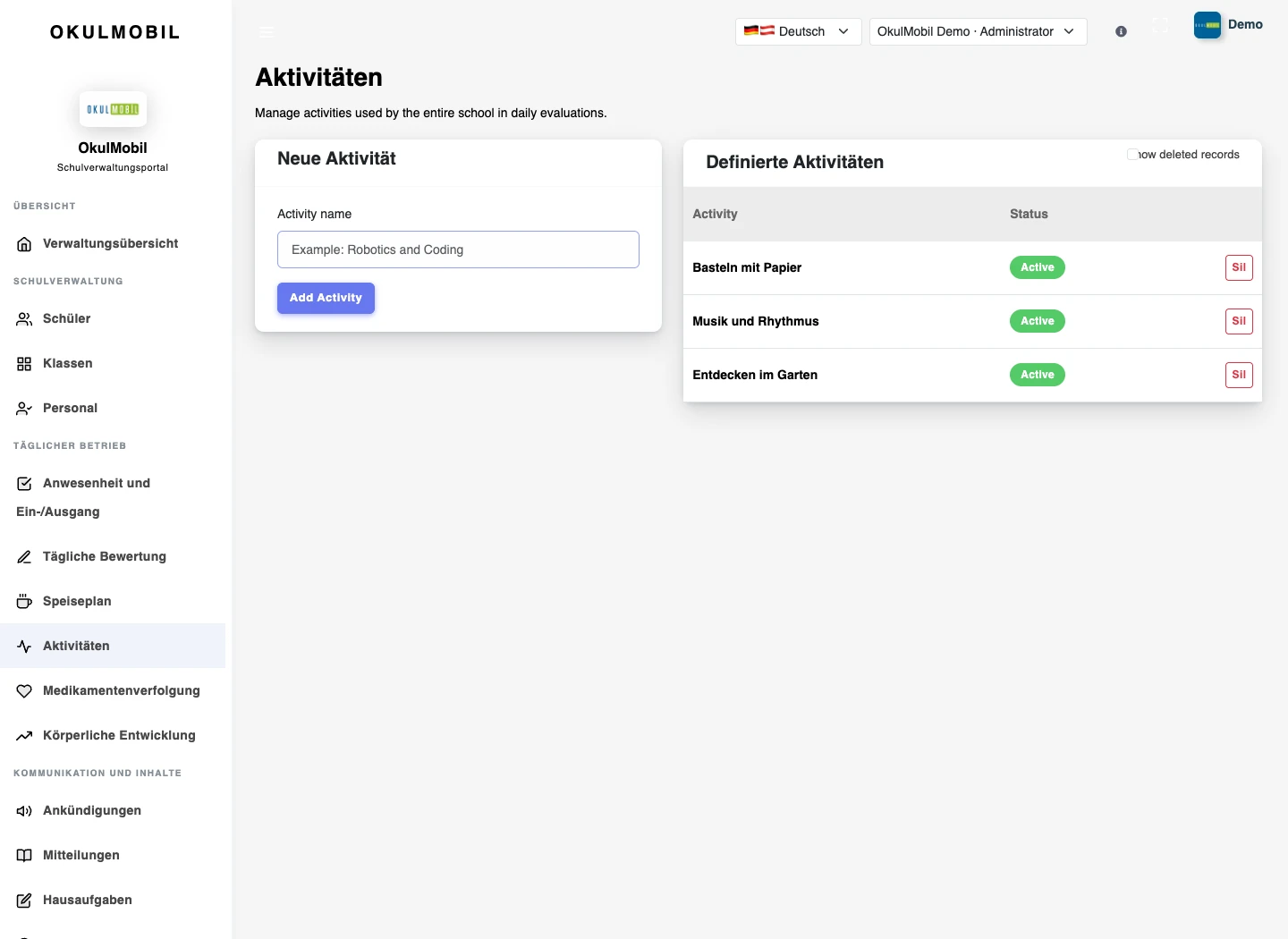Click the OKULMOBIL wordmark in the sidebar
Screen dimensions: 1288x939
[x=114, y=32]
